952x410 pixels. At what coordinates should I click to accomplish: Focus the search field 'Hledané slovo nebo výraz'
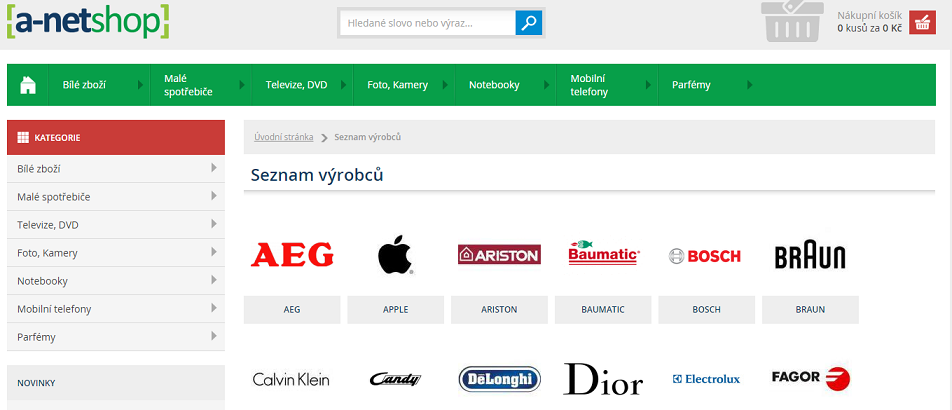point(427,23)
